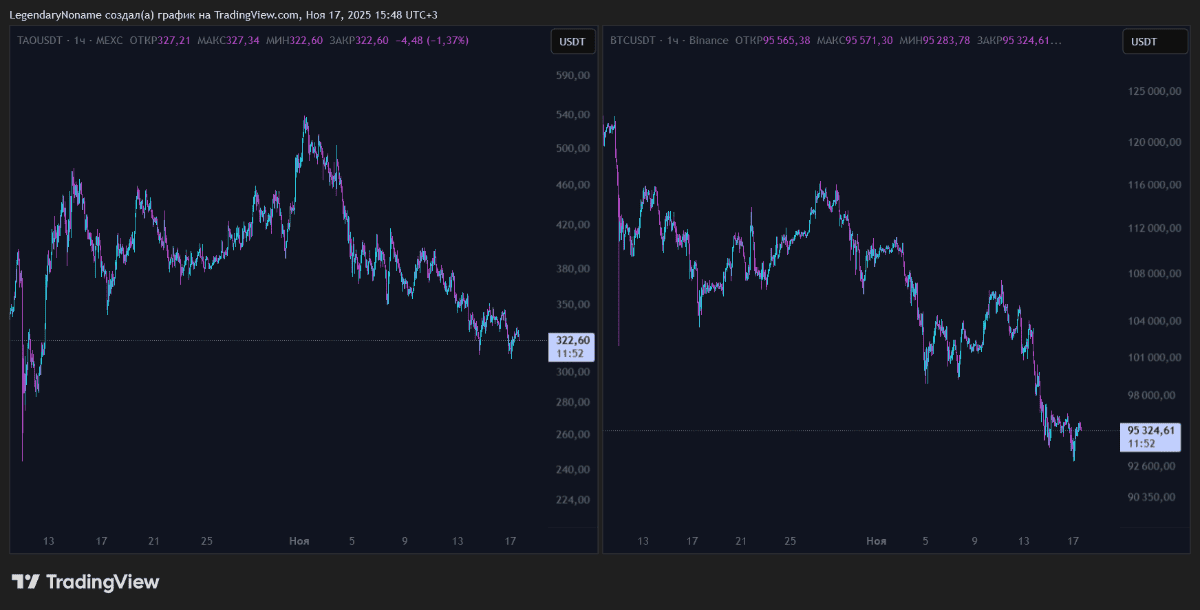Click the MEXC exchange label

[x=109, y=40]
